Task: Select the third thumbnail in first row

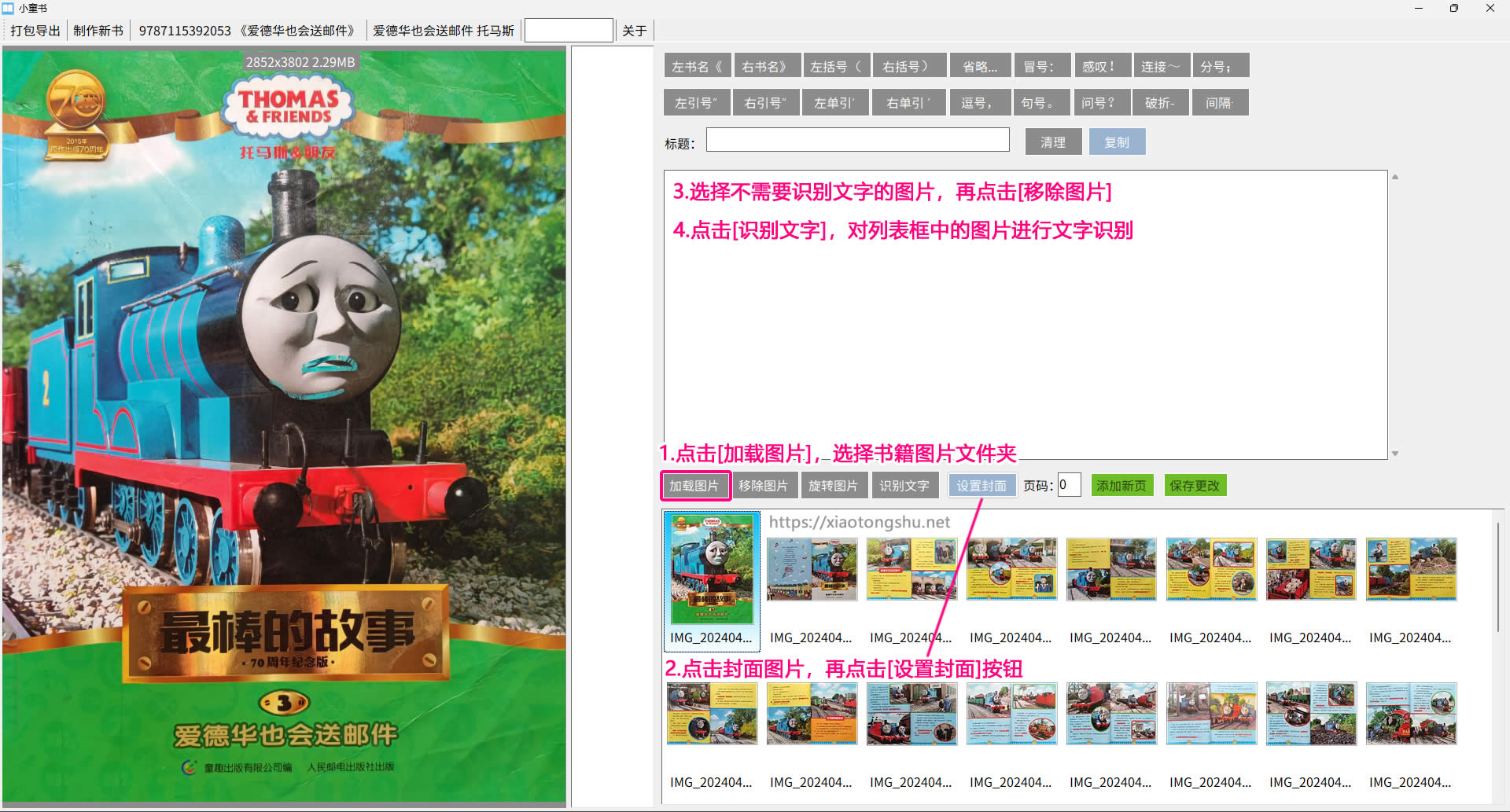Action: 912,569
